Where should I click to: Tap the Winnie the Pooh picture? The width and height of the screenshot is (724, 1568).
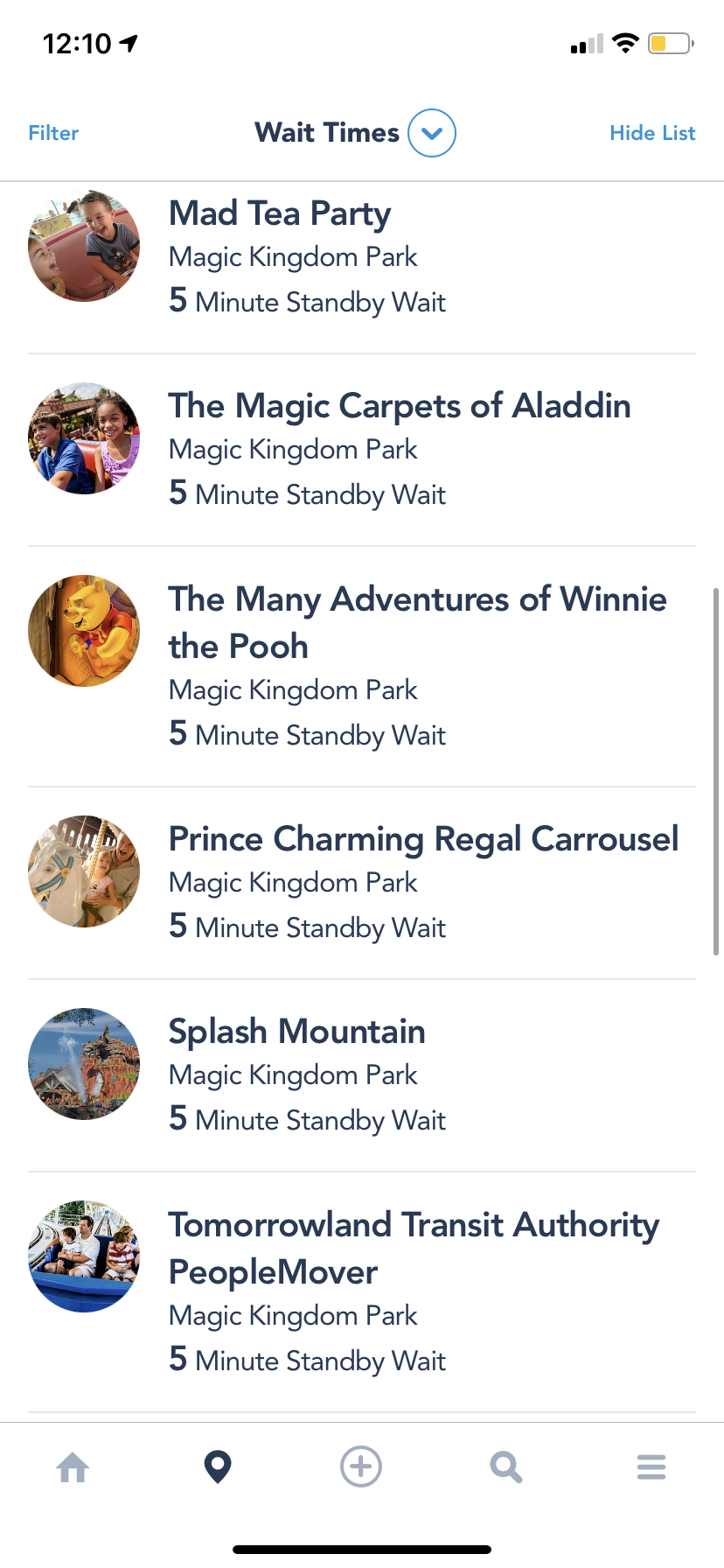84,631
